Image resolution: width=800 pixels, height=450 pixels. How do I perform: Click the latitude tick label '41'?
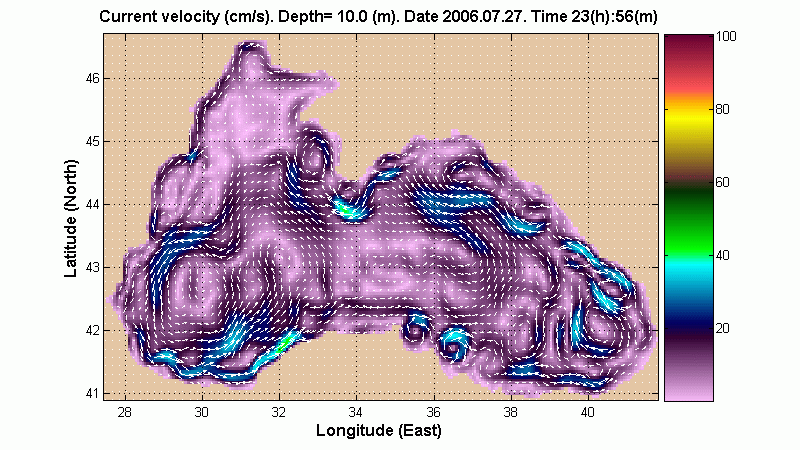click(x=93, y=393)
